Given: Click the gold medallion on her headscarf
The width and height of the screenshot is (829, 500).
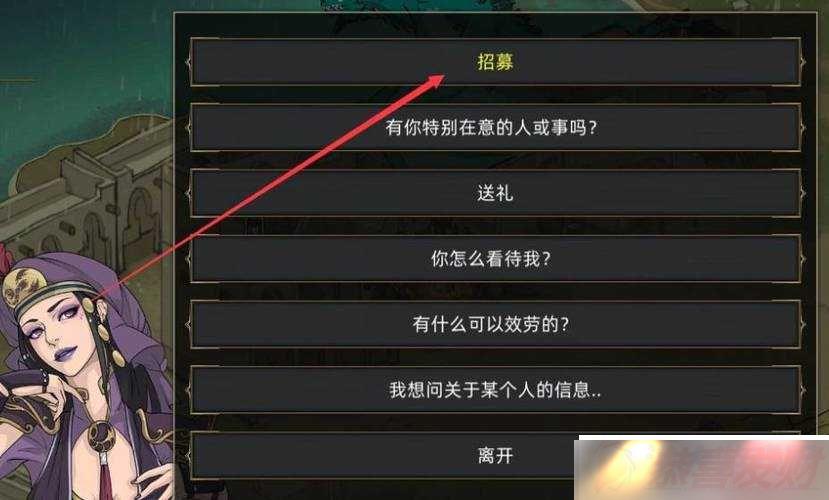Looking at the screenshot, I should pyautogui.click(x=22, y=286).
